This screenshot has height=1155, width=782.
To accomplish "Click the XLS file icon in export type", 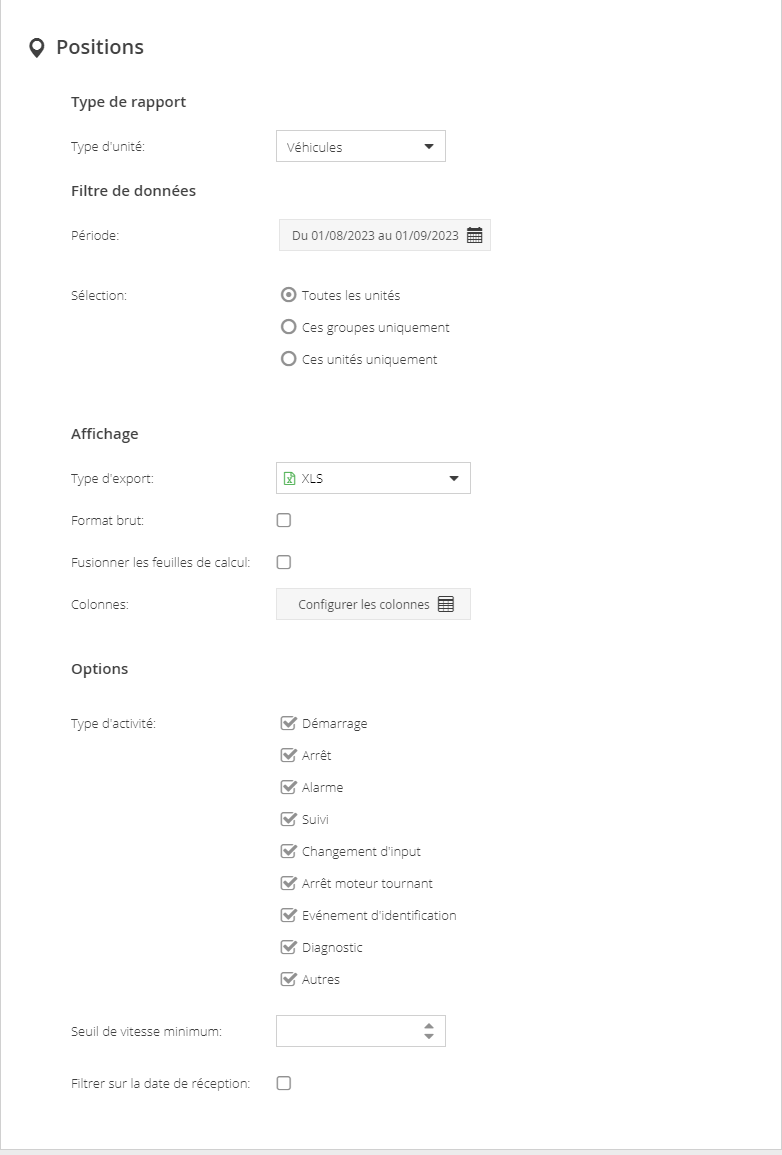I will 289,479.
